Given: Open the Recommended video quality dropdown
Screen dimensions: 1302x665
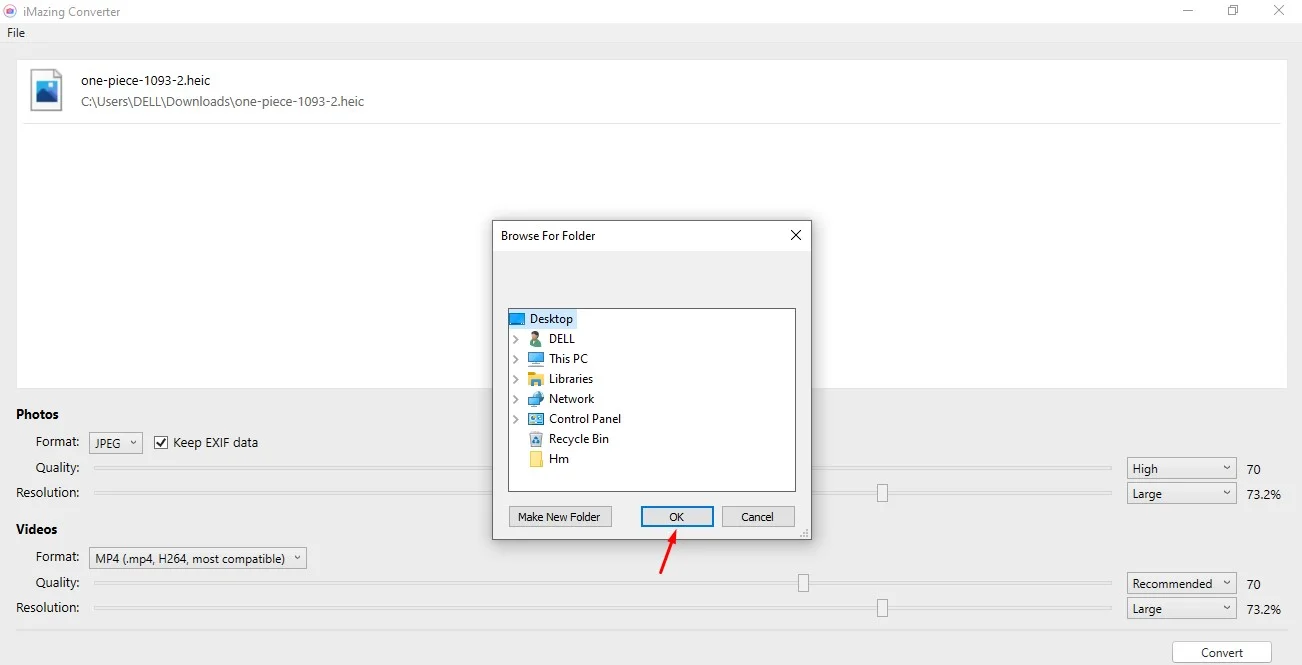Looking at the screenshot, I should pyautogui.click(x=1182, y=584).
